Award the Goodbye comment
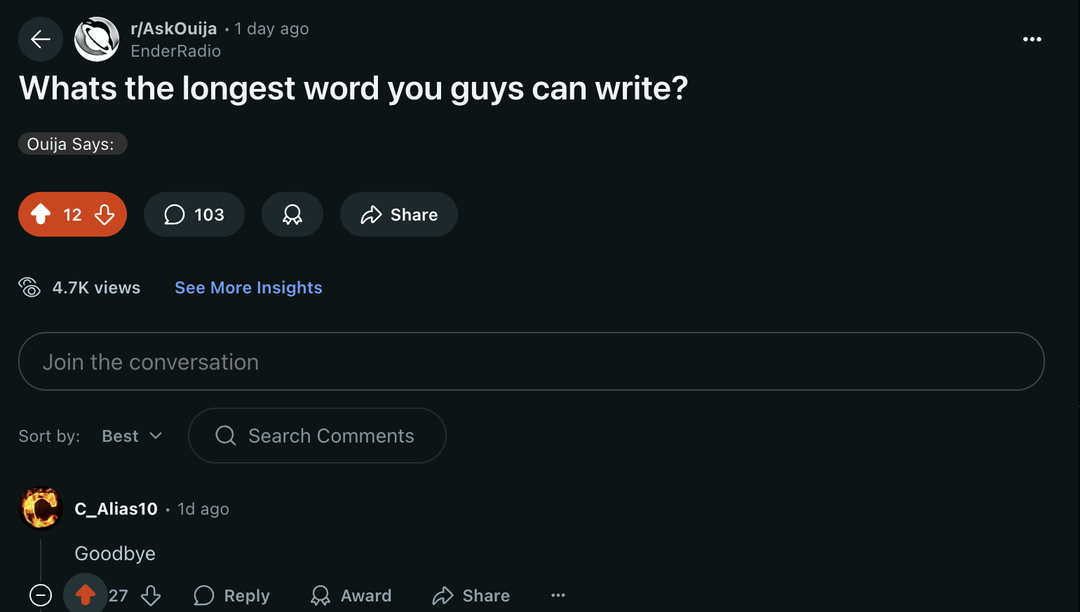The width and height of the screenshot is (1080, 612). point(351,595)
